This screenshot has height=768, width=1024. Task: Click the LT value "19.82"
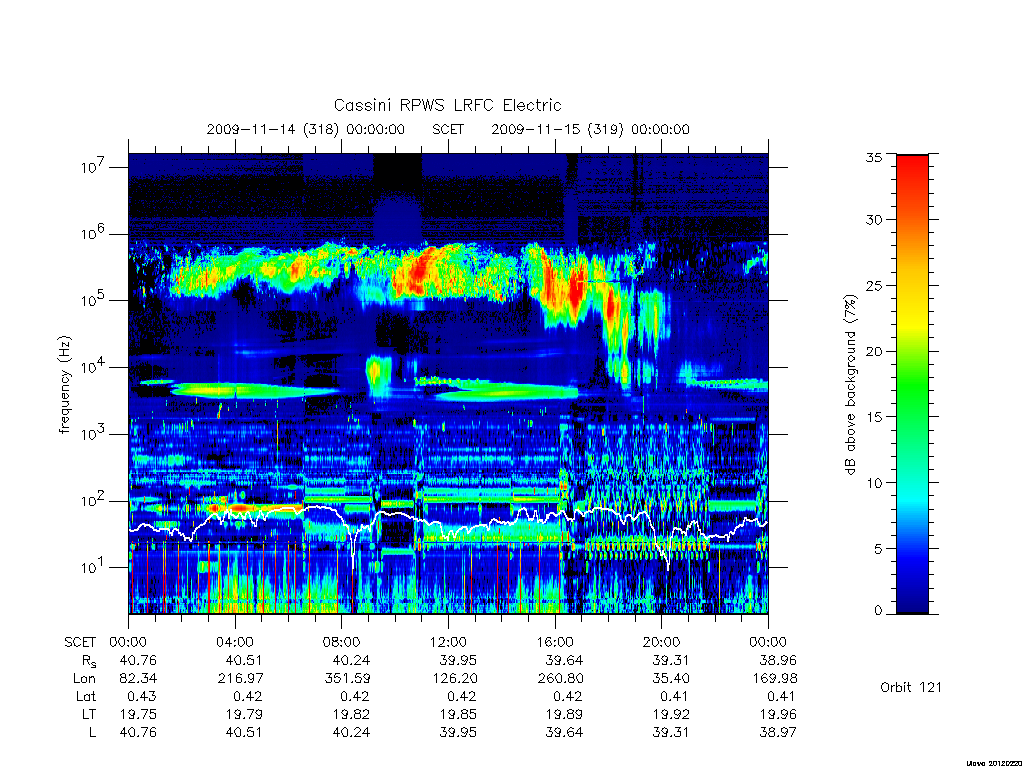(351, 714)
